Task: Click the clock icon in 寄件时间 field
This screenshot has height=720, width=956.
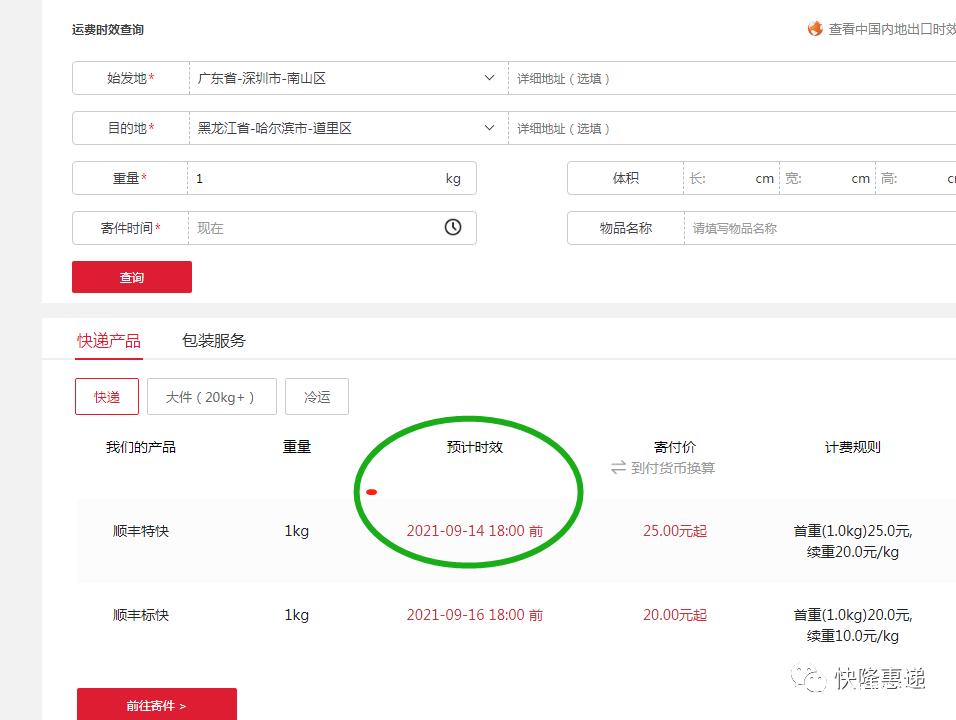Action: (x=452, y=227)
